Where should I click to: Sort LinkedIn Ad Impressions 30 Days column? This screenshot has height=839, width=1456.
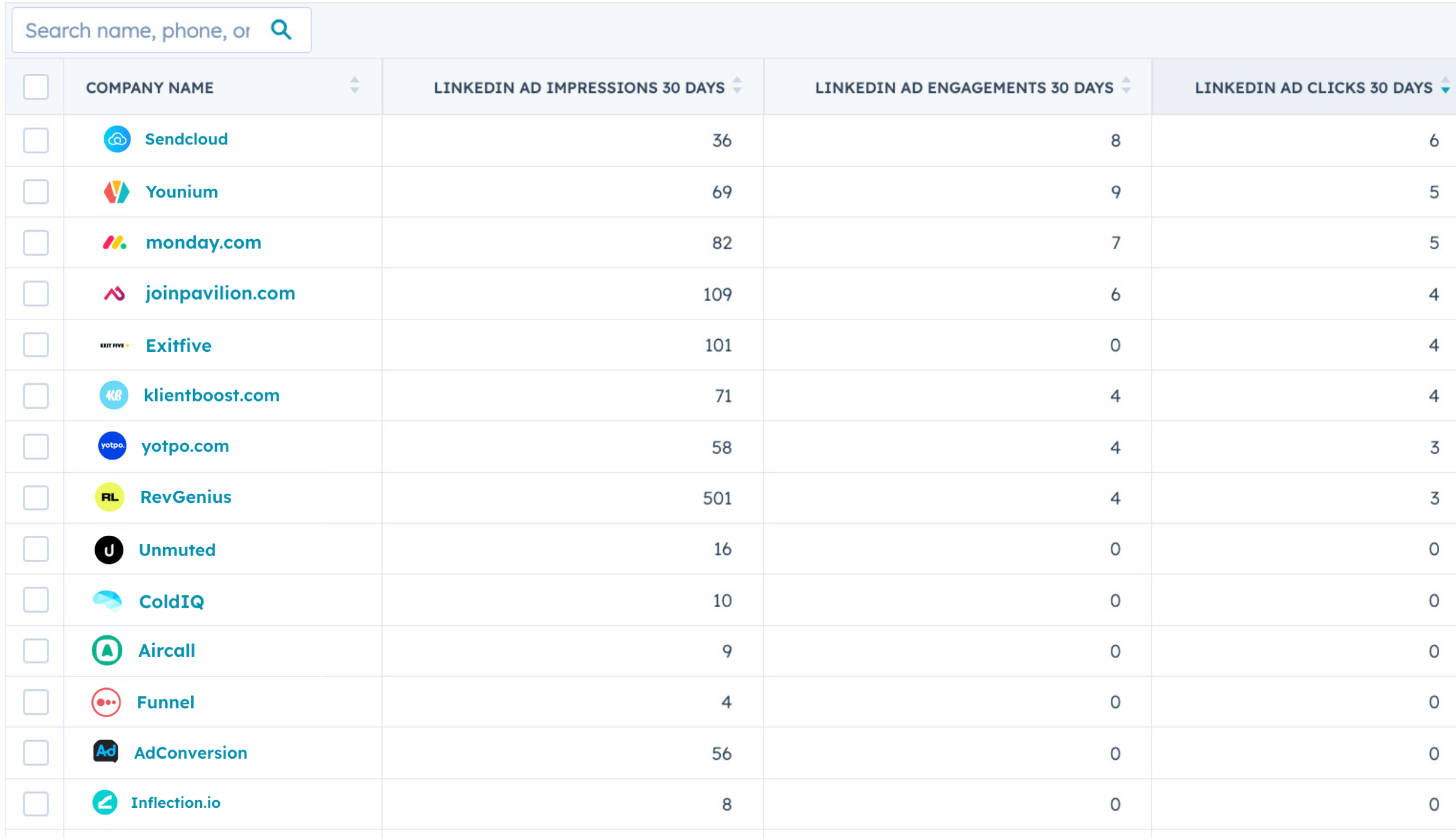tap(738, 86)
